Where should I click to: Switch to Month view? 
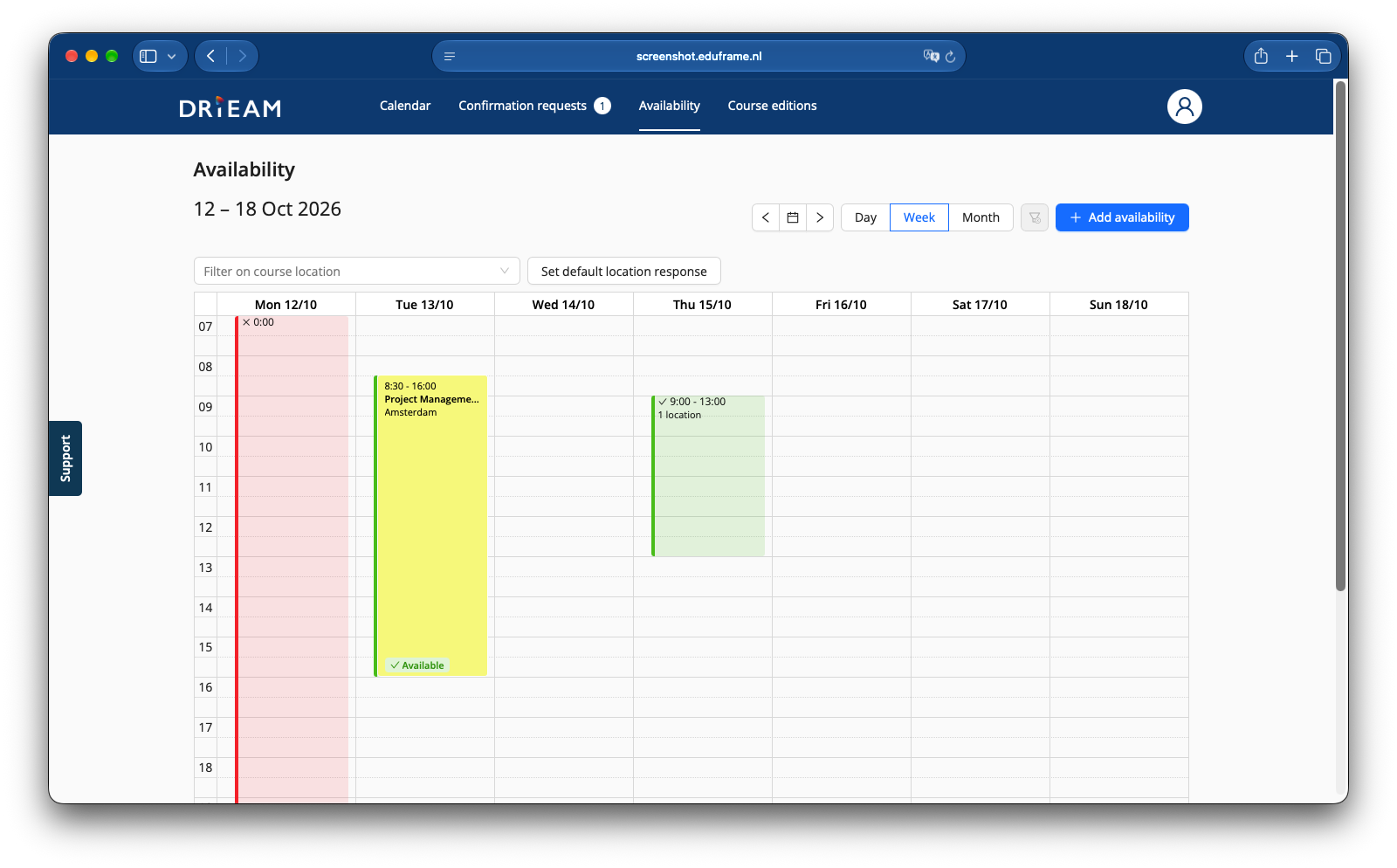tap(981, 217)
